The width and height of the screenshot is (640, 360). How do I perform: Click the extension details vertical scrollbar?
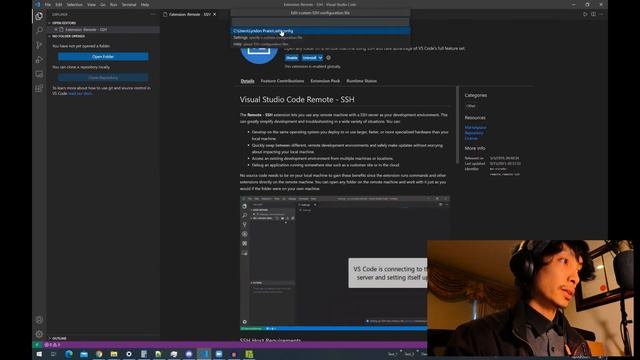coord(458,125)
